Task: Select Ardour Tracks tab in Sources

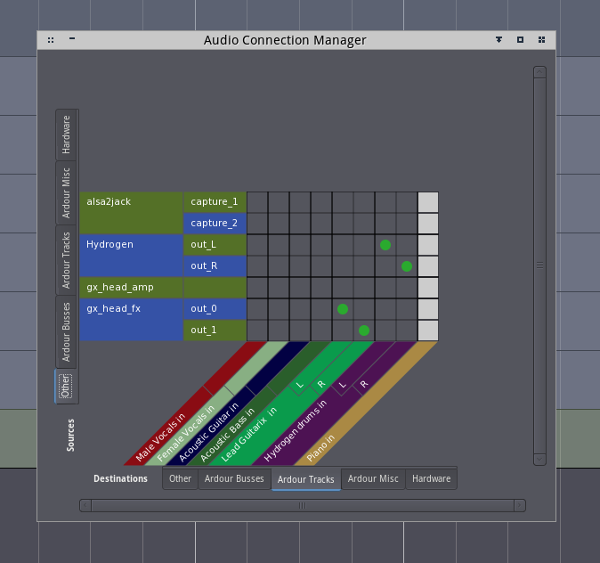Action: coord(67,260)
